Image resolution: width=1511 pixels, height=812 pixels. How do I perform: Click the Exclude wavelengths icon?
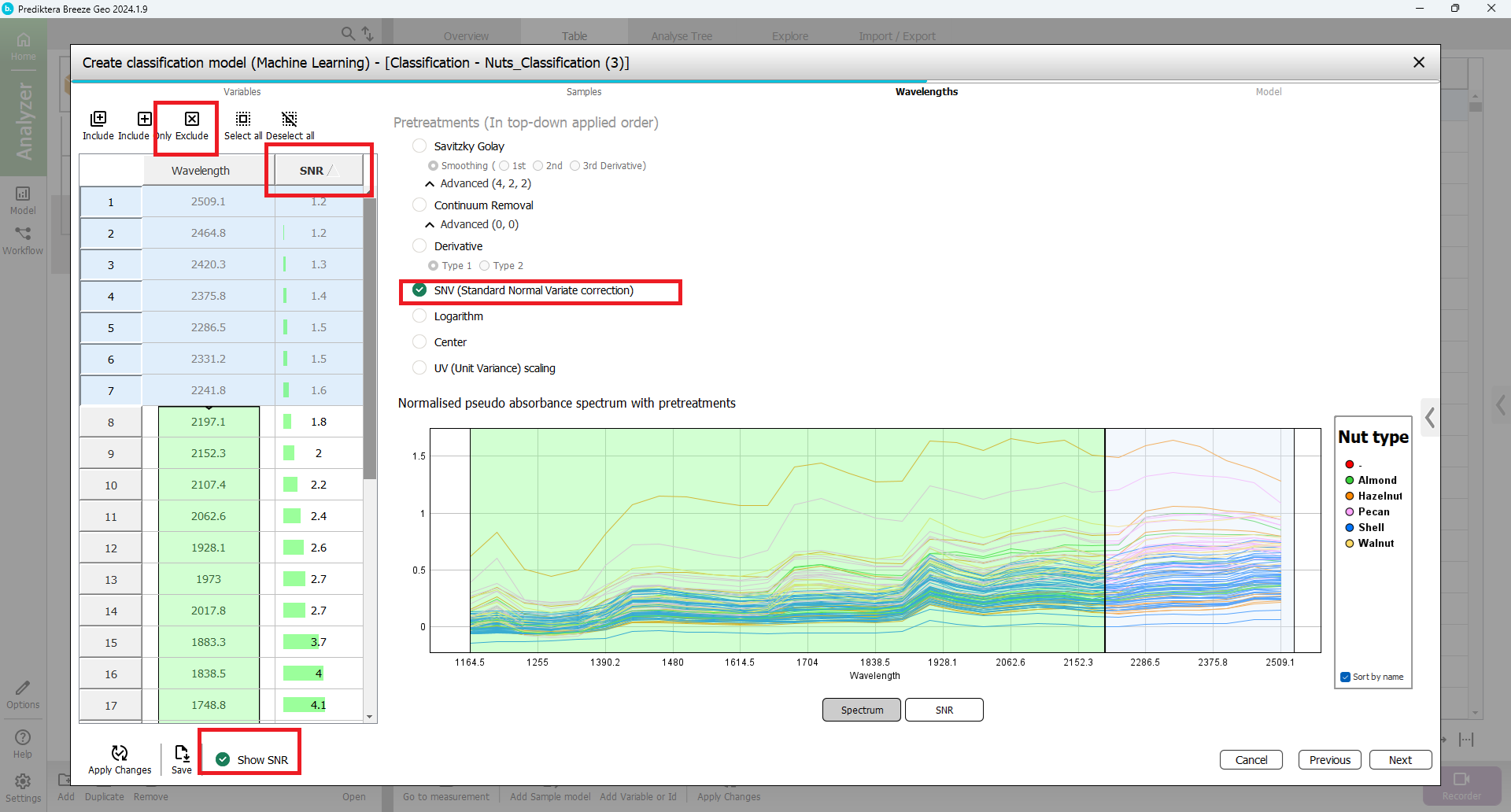coord(191,119)
